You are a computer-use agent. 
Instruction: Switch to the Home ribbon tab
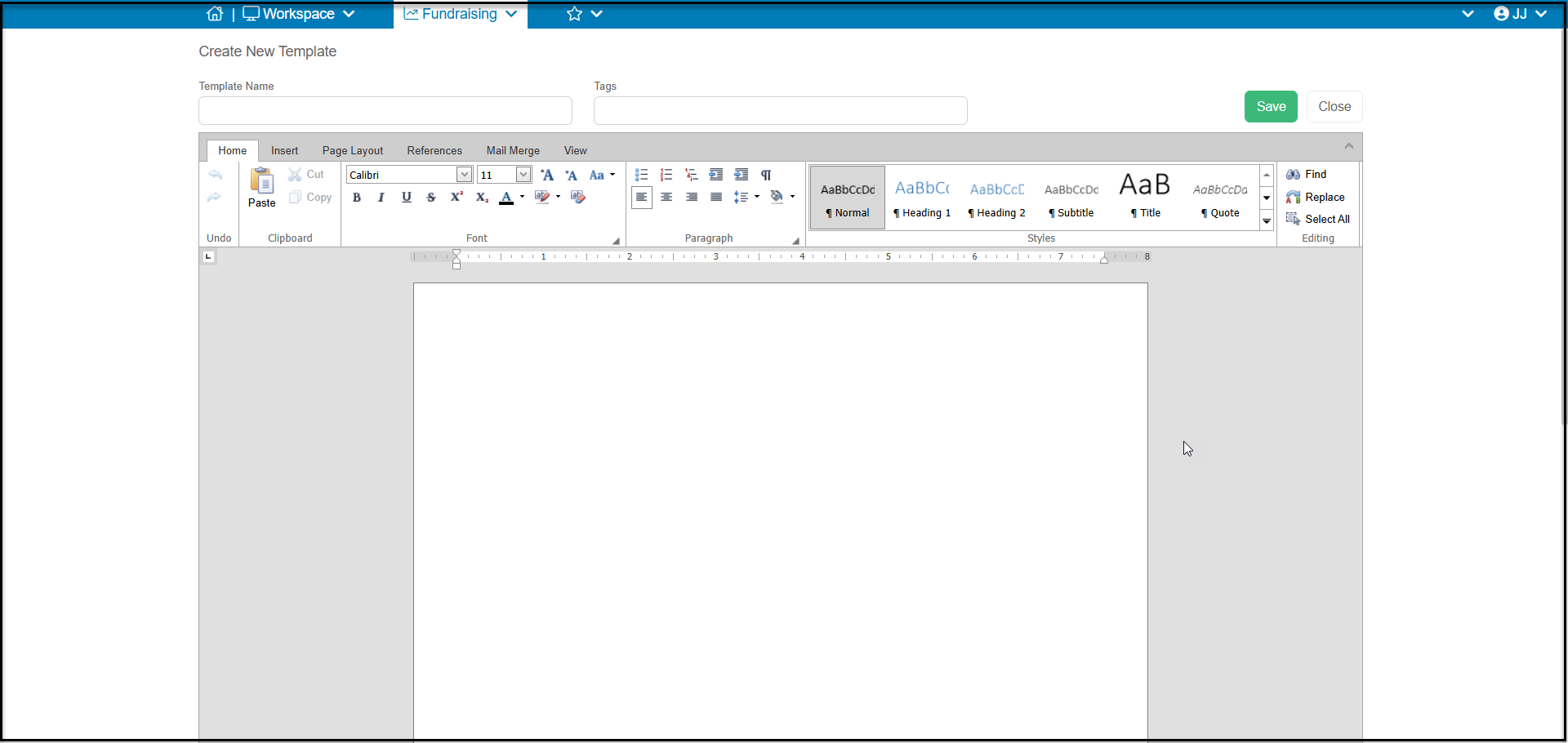(232, 150)
